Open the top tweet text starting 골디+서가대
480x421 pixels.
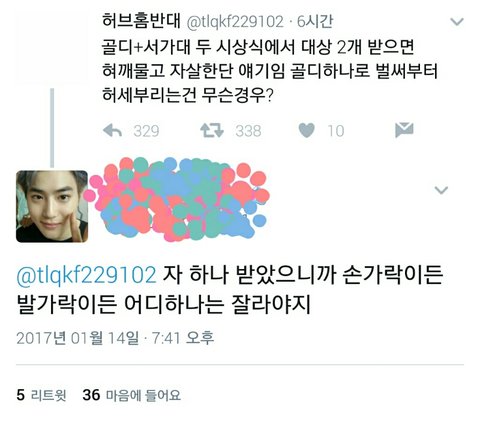coord(269,71)
